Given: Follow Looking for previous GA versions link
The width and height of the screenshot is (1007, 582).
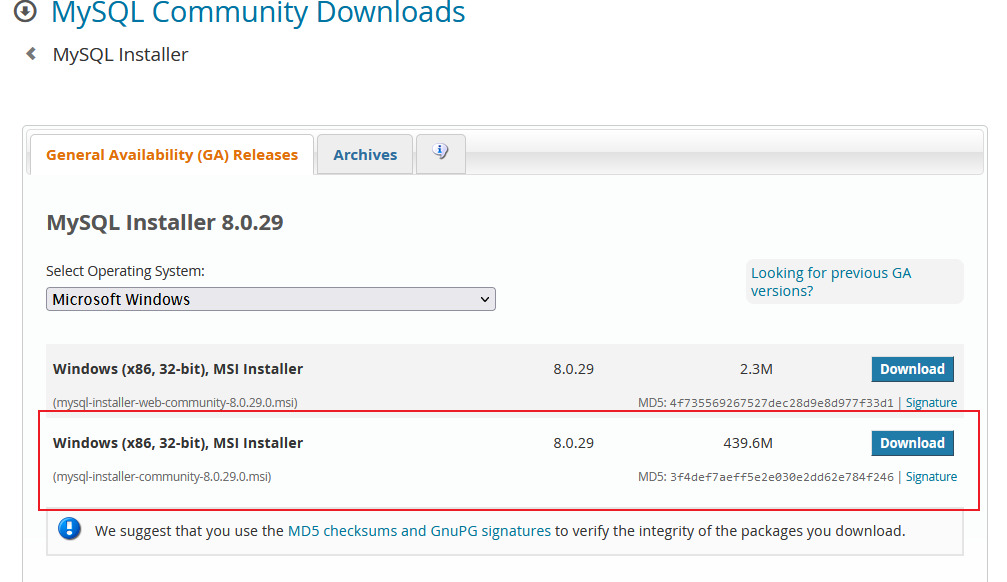Looking at the screenshot, I should click(x=831, y=282).
